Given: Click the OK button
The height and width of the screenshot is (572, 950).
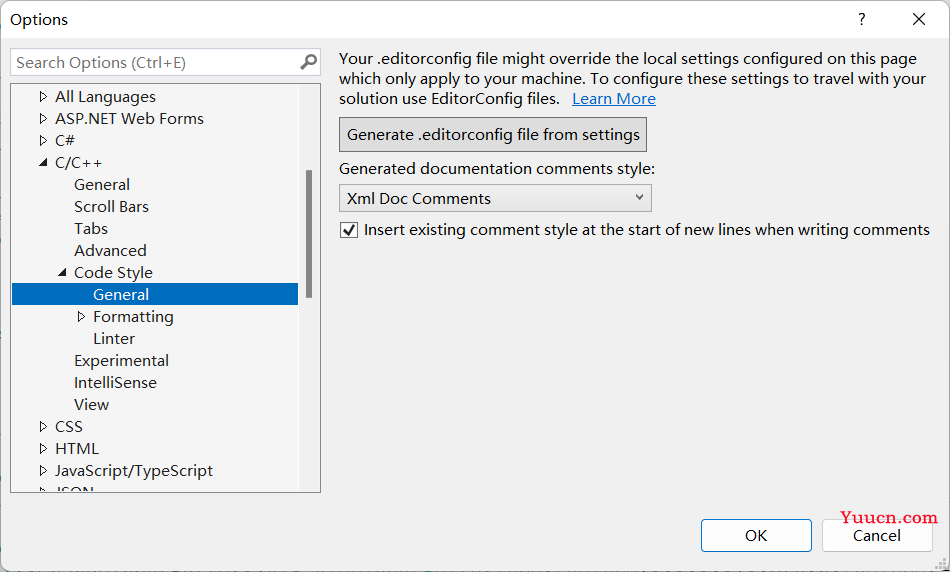Looking at the screenshot, I should [x=756, y=536].
